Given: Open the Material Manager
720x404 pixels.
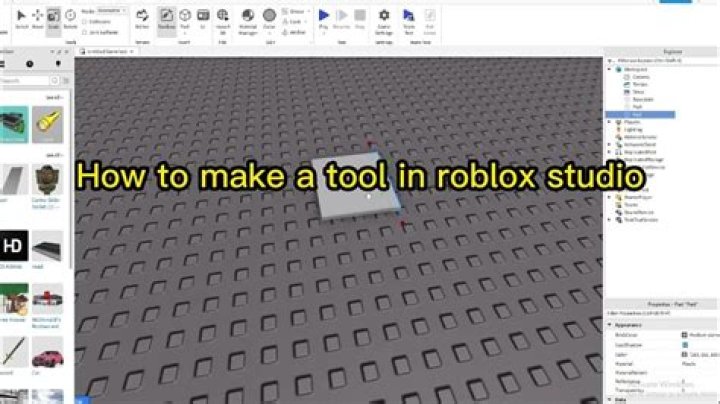Looking at the screenshot, I should tap(248, 20).
